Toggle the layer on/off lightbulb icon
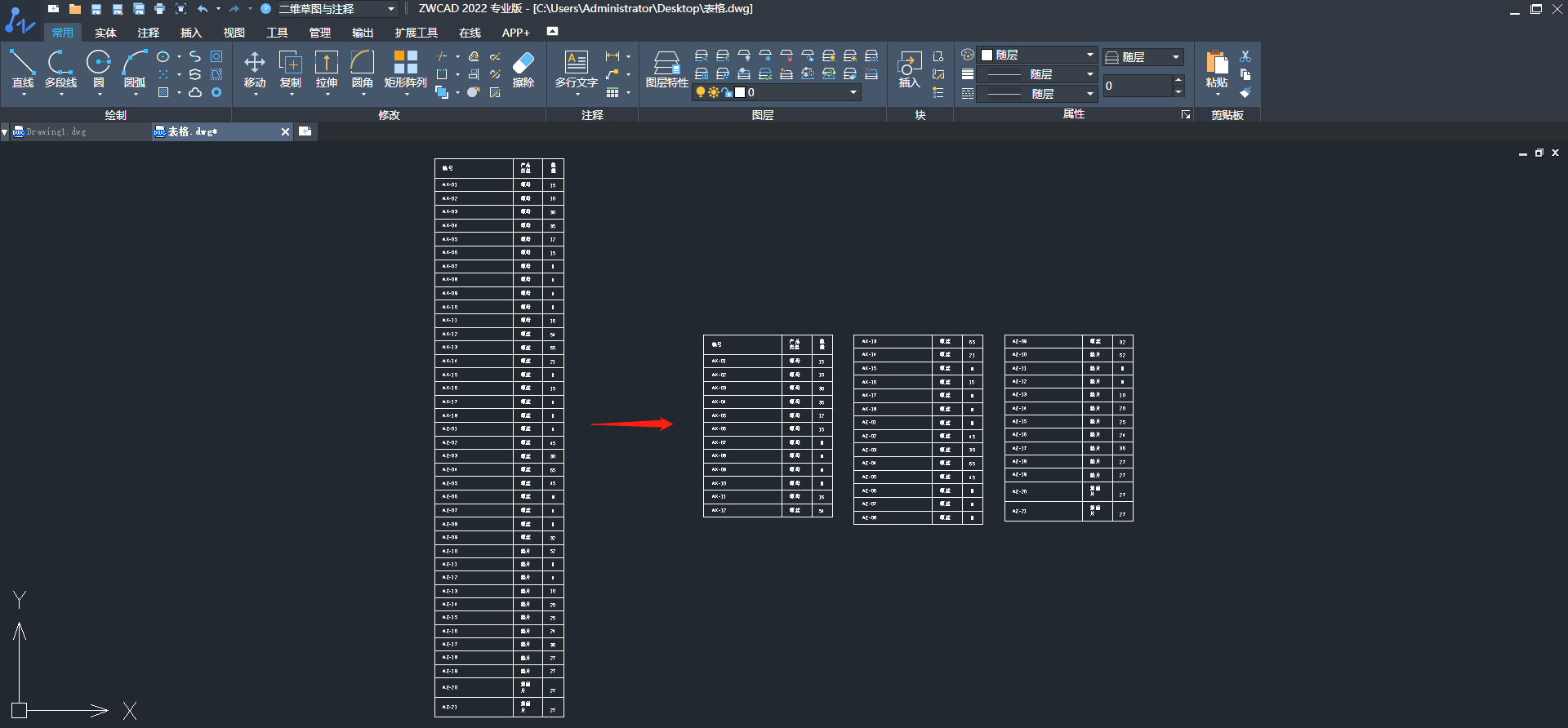 pos(701,92)
